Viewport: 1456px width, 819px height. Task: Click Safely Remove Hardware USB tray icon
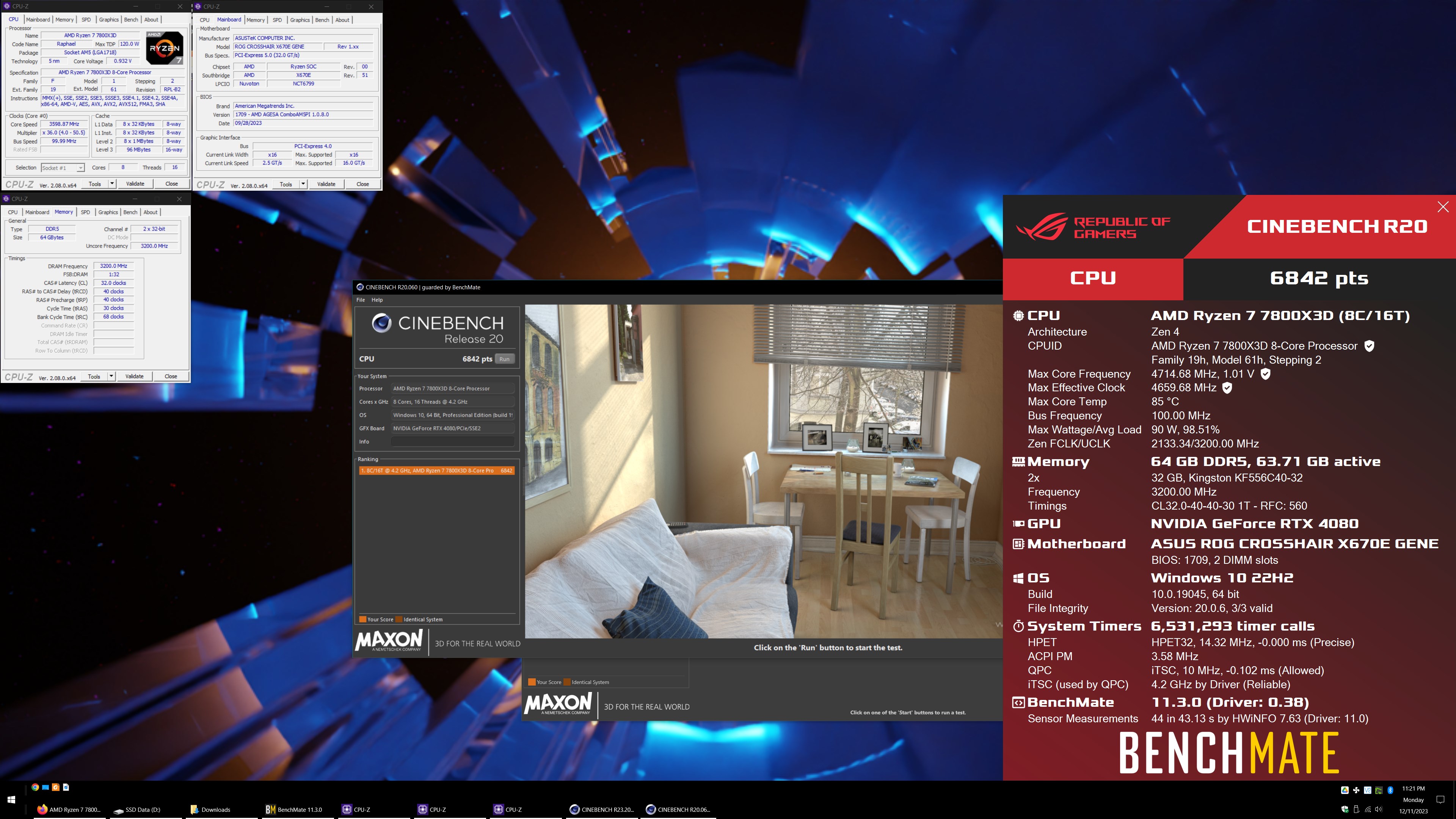click(x=1356, y=810)
